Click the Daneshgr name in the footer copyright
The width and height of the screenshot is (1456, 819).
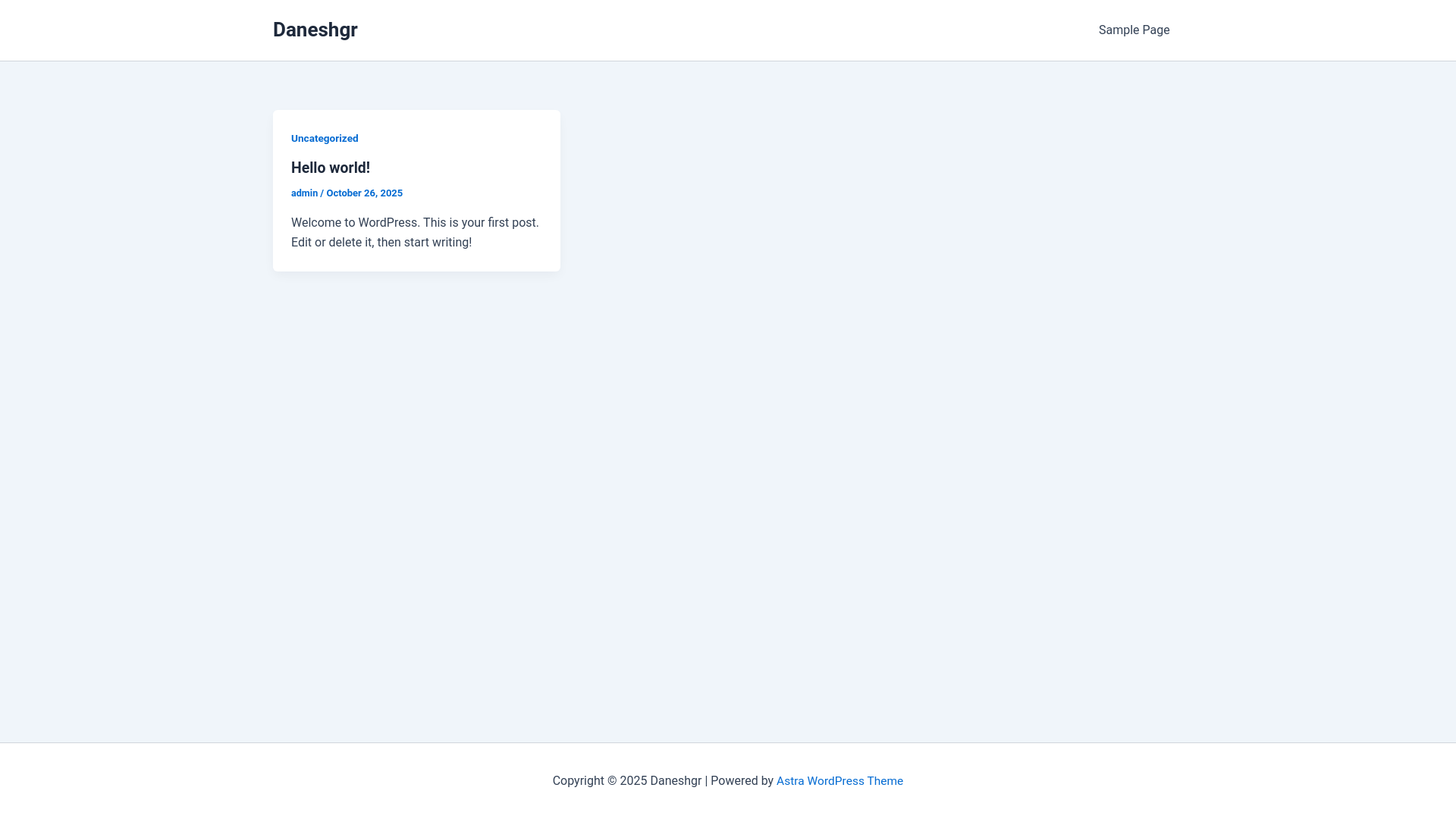coord(676,781)
